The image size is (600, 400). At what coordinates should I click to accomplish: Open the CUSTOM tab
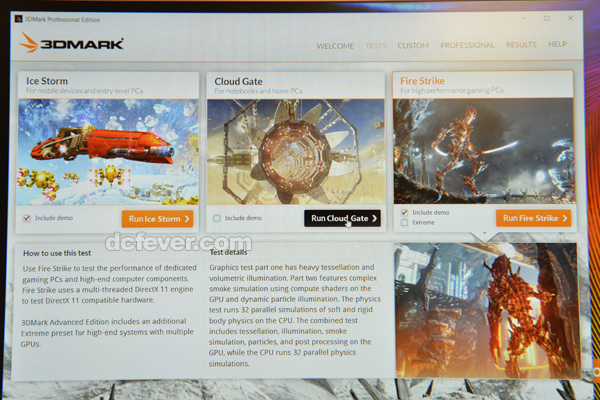coord(413,46)
